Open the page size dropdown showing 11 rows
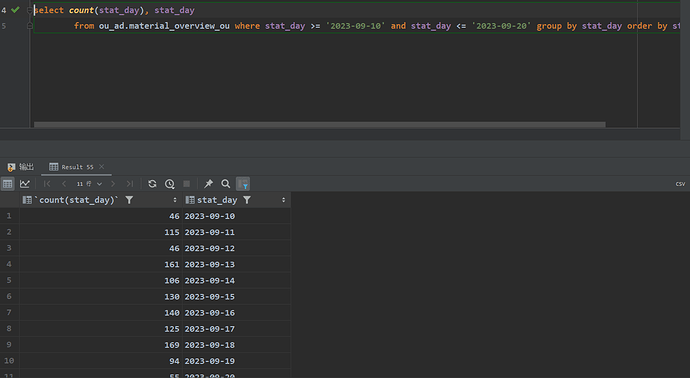 (89, 183)
